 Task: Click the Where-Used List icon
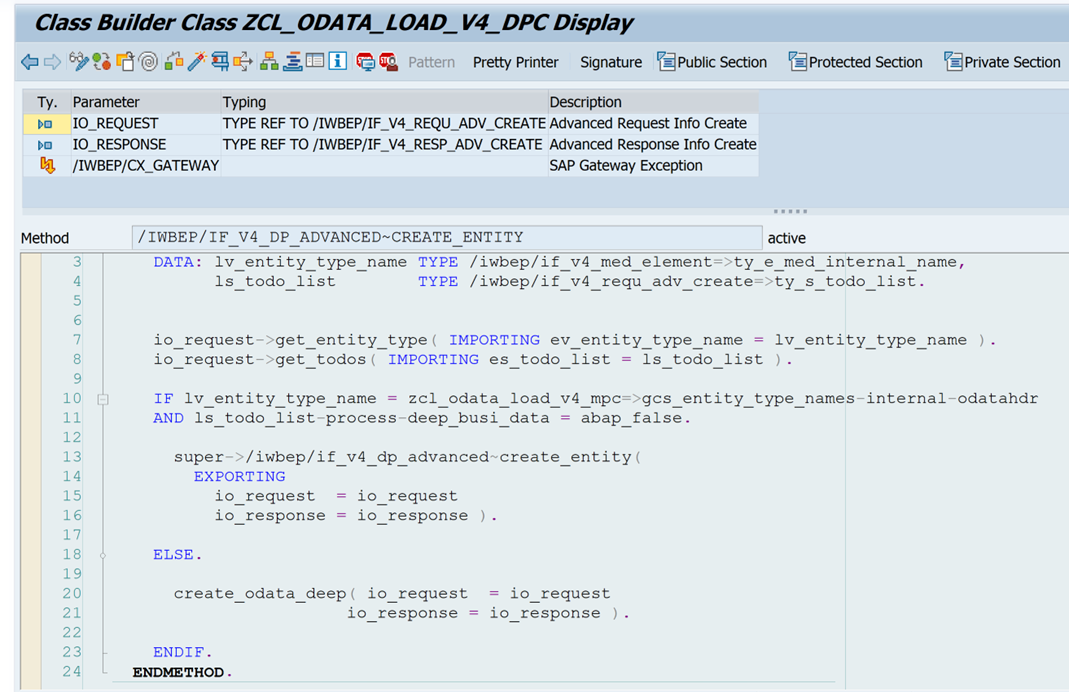click(x=219, y=62)
